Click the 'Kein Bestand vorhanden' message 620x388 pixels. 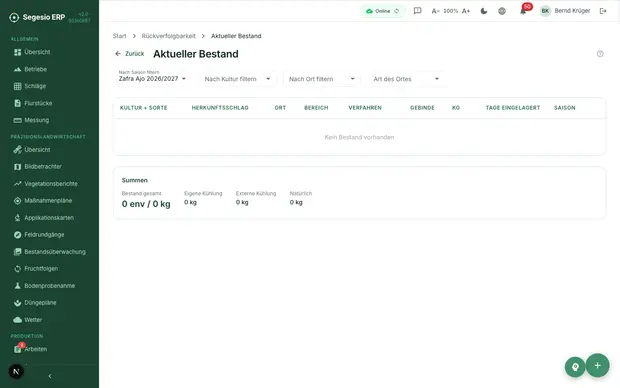pyautogui.click(x=359, y=137)
